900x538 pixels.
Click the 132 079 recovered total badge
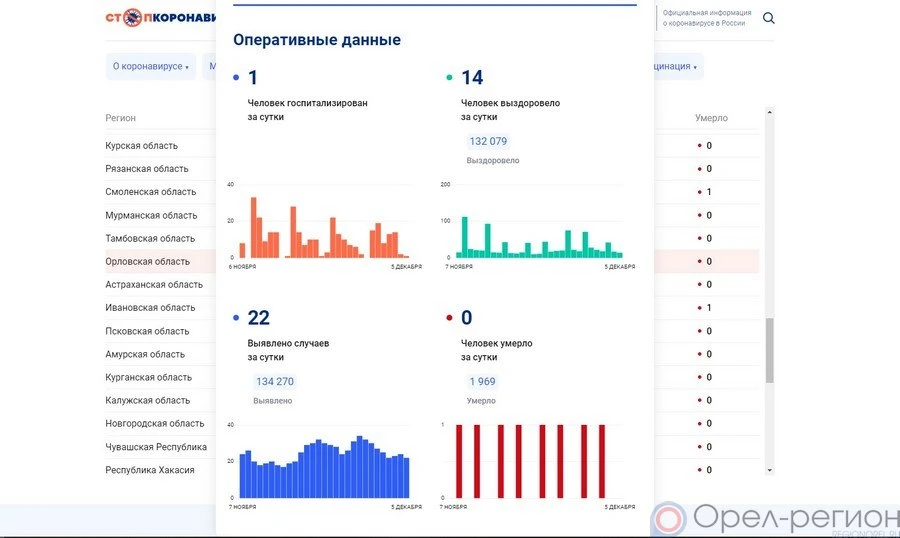(x=488, y=141)
